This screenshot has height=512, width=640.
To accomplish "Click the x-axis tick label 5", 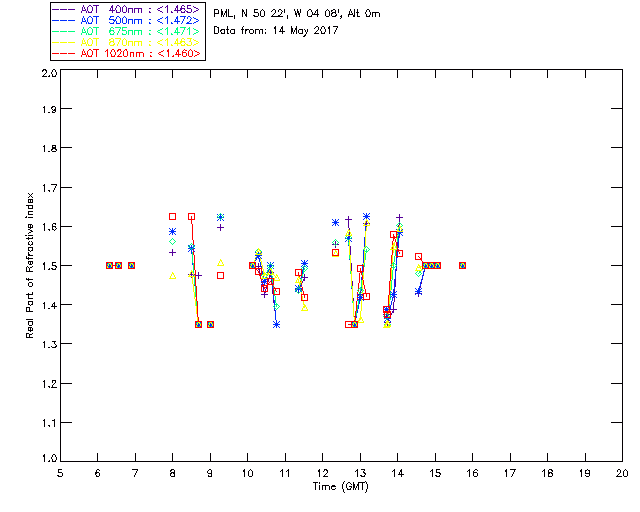I will 60,473.
